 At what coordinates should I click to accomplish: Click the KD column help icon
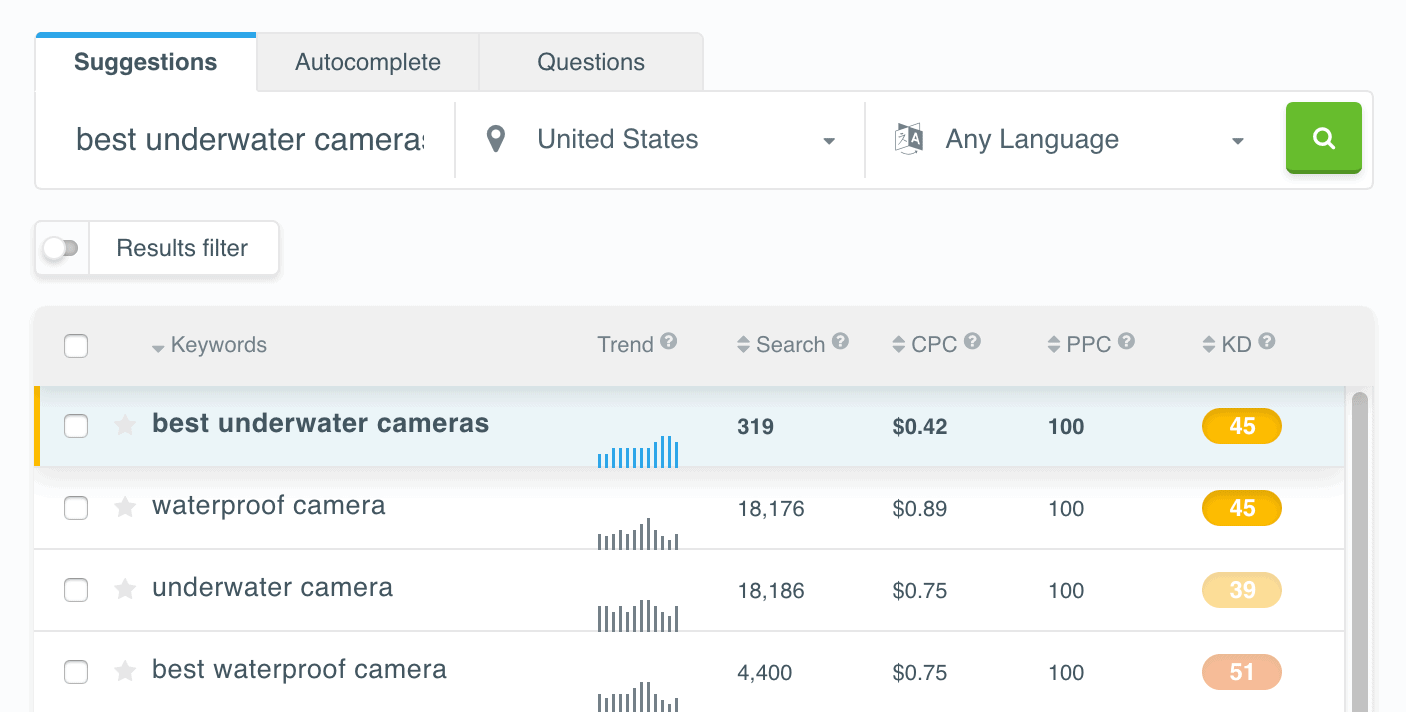pos(1266,340)
